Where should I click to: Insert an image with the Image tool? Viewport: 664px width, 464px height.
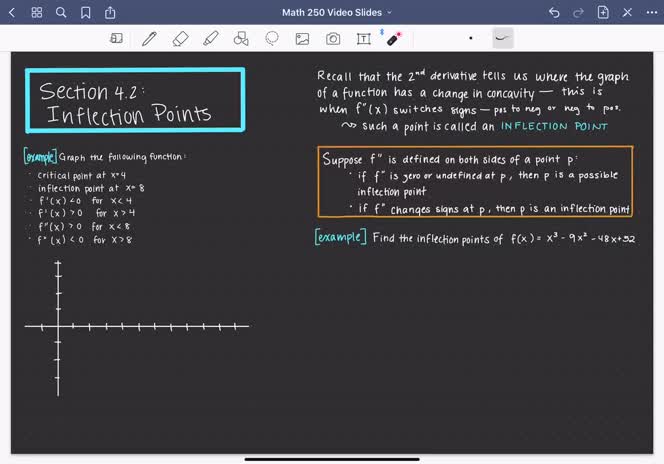coord(302,39)
